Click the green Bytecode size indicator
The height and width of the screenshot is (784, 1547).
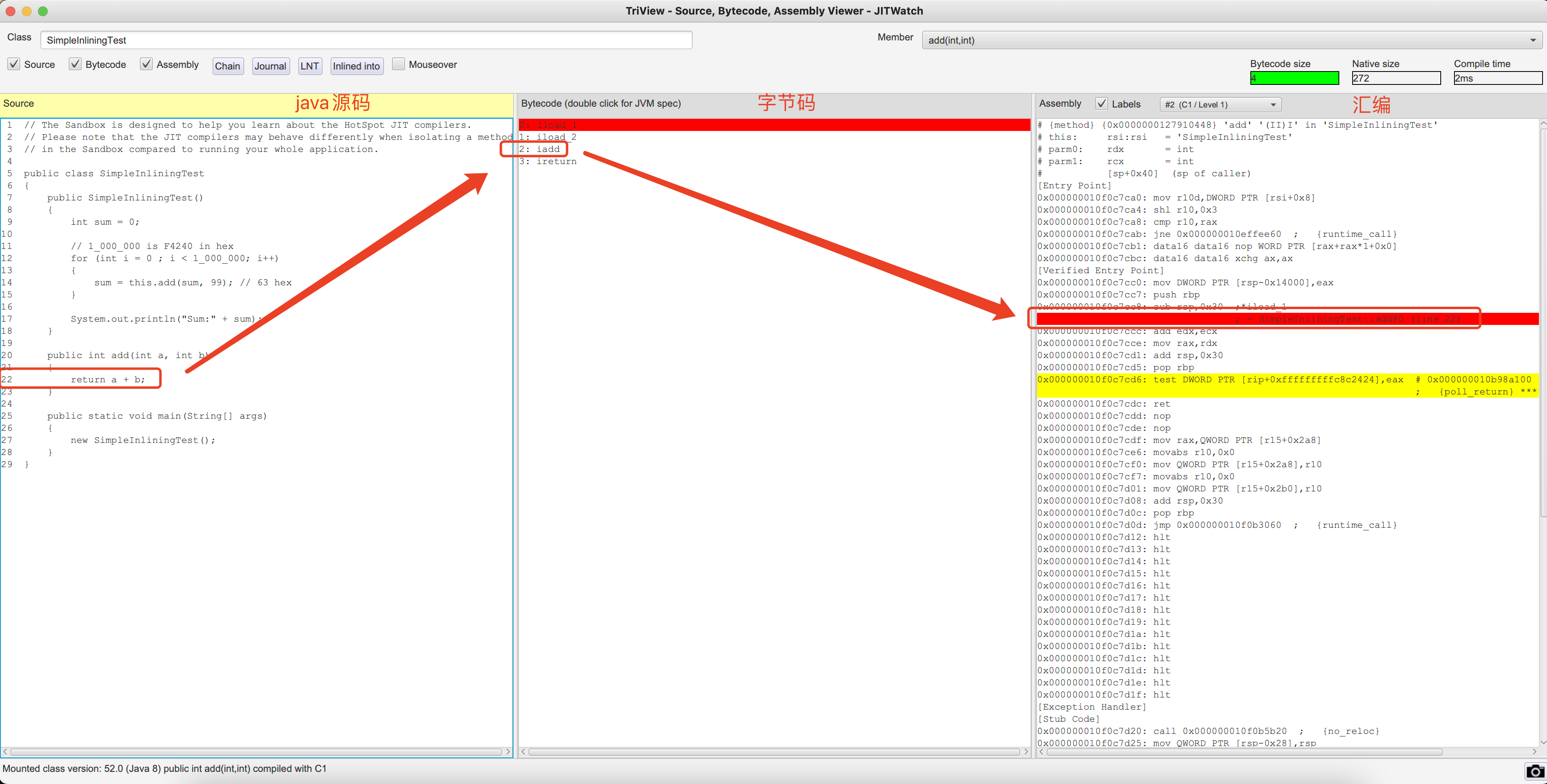[1294, 78]
